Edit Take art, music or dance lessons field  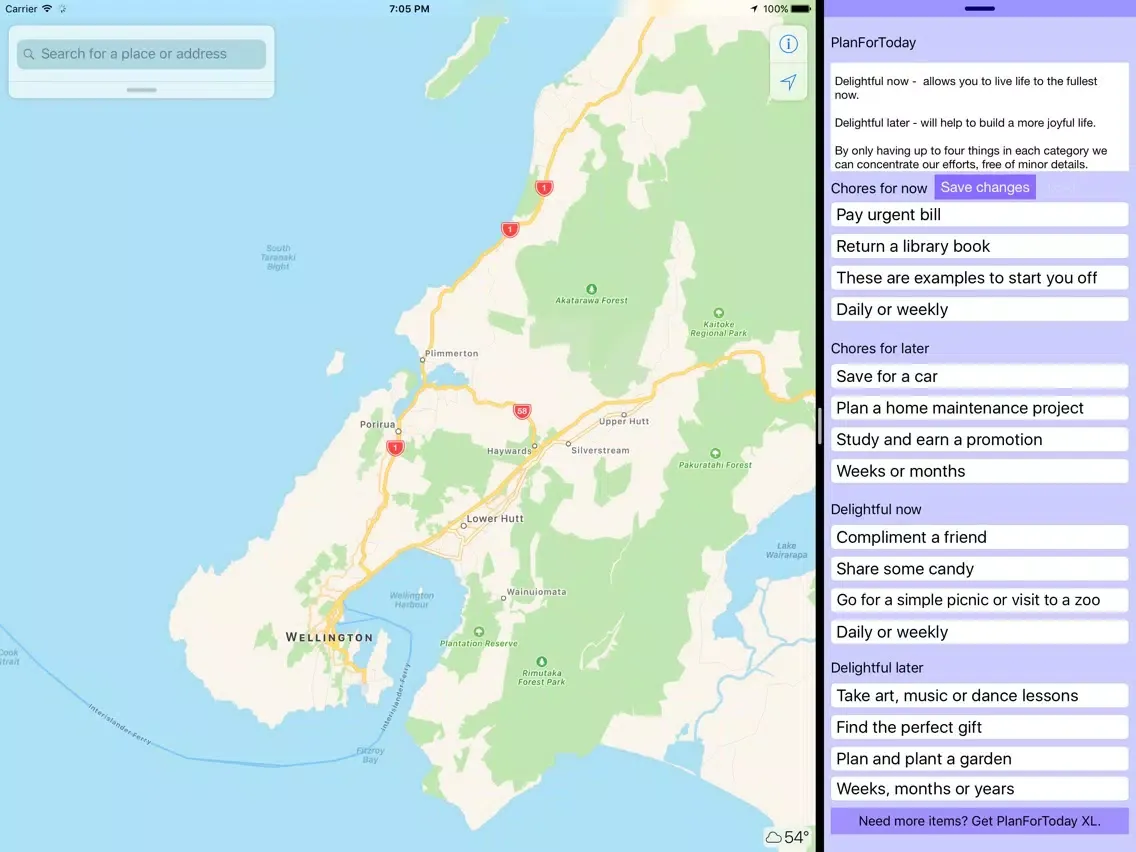980,696
